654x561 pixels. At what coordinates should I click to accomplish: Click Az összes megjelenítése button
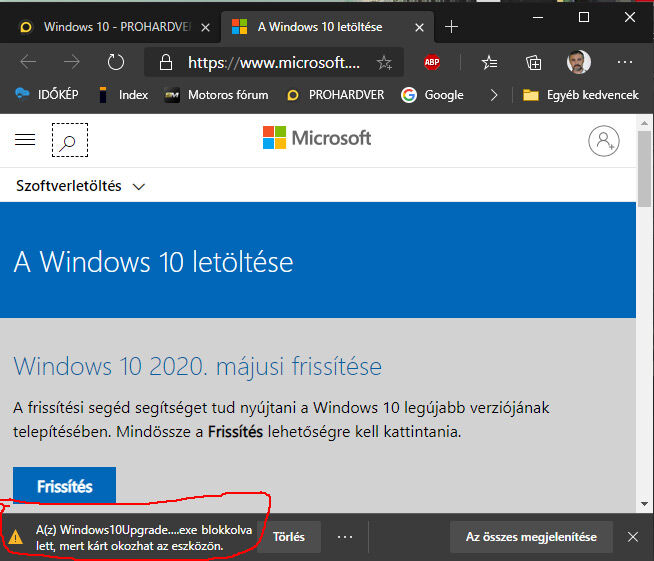(531, 537)
